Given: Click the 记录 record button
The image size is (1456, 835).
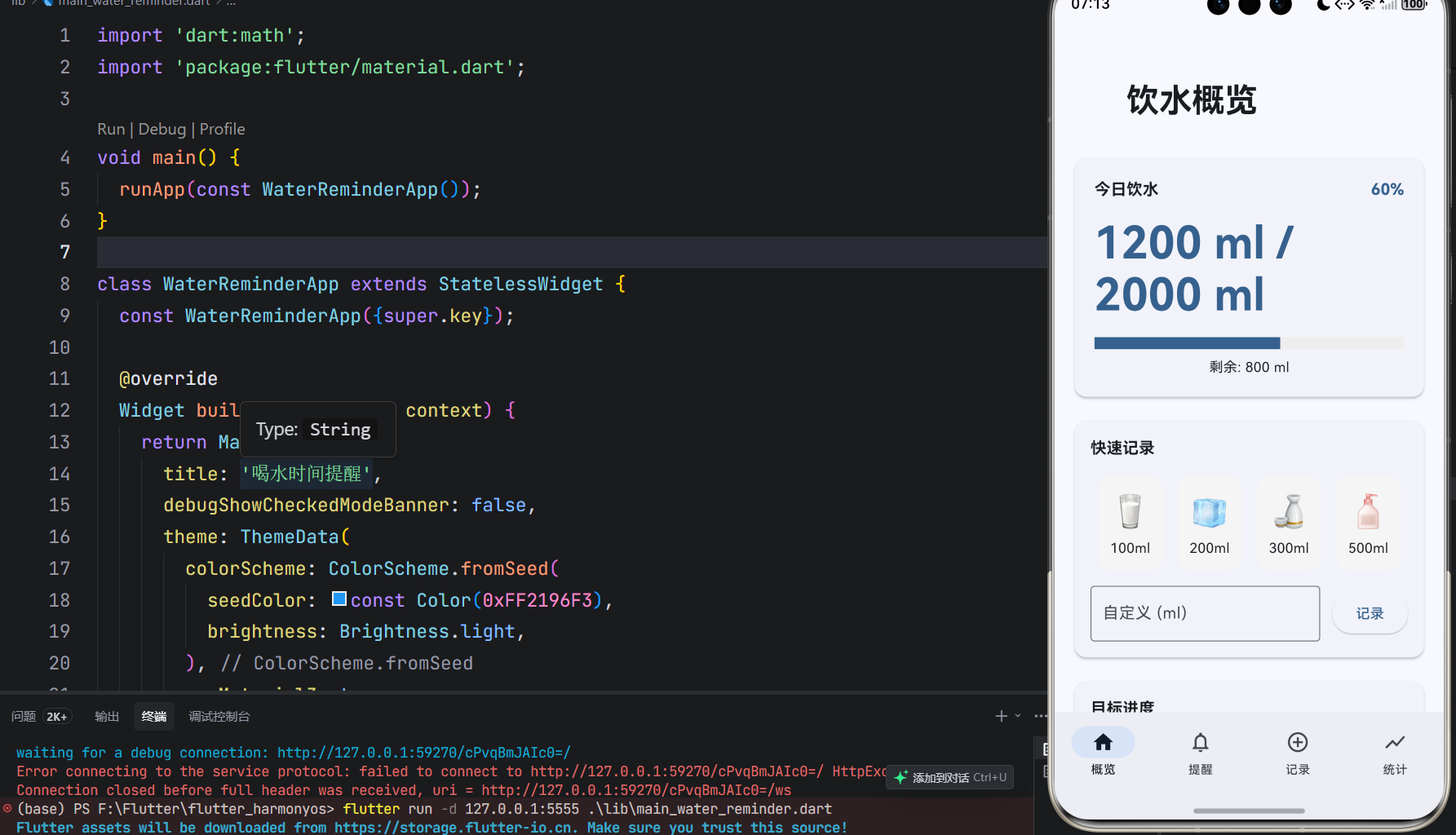Looking at the screenshot, I should click(1370, 613).
